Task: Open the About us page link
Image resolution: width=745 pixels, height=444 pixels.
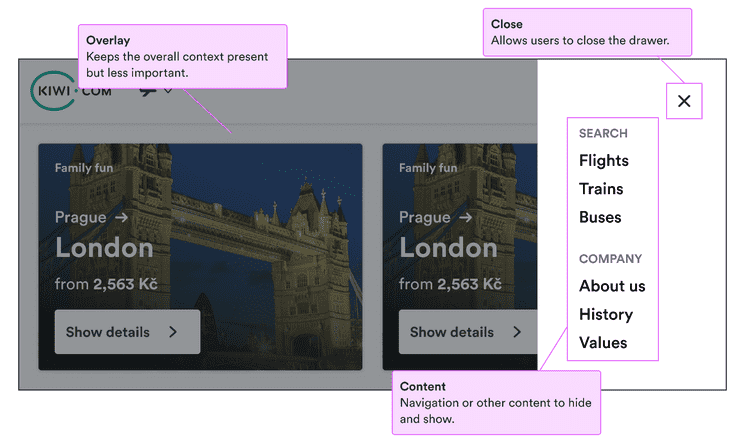Action: pyautogui.click(x=612, y=286)
